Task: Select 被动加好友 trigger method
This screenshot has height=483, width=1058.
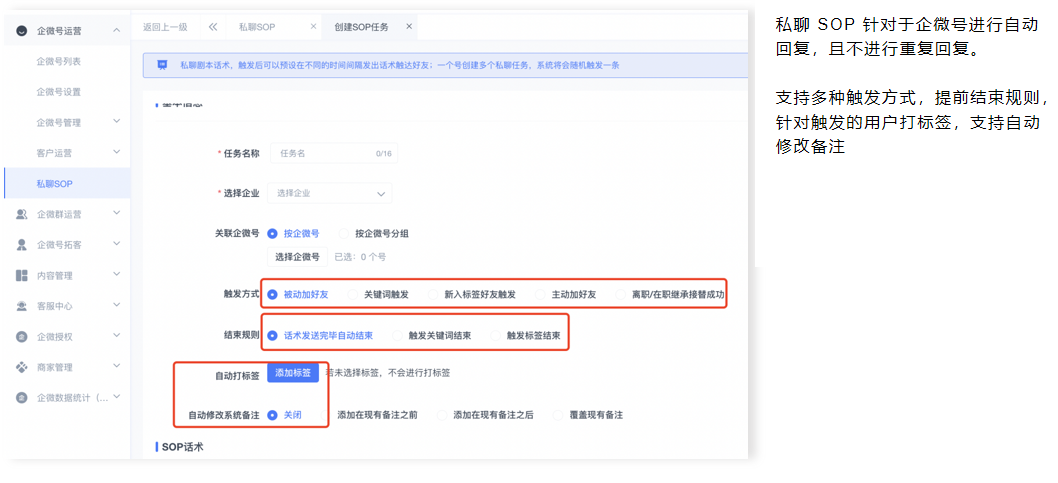Action: click(273, 295)
